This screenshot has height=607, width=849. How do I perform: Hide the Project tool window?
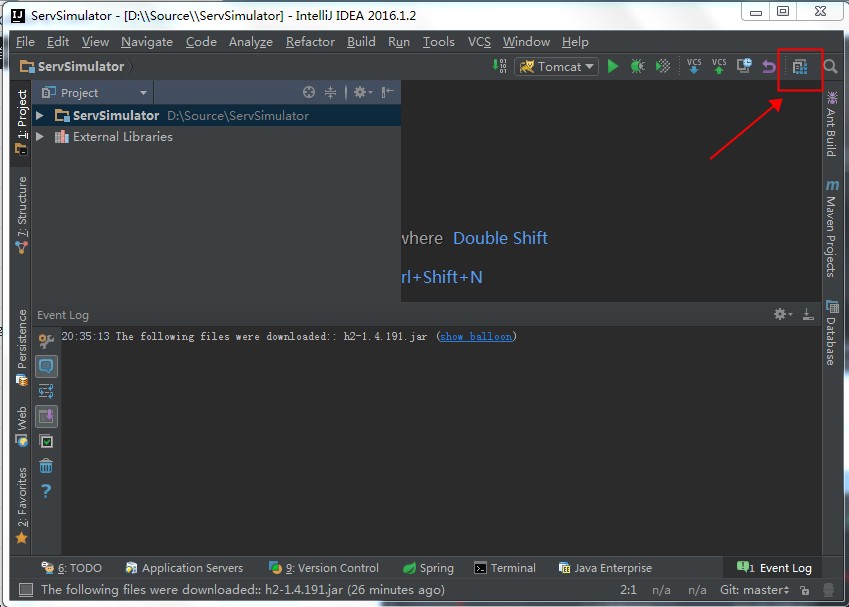387,92
